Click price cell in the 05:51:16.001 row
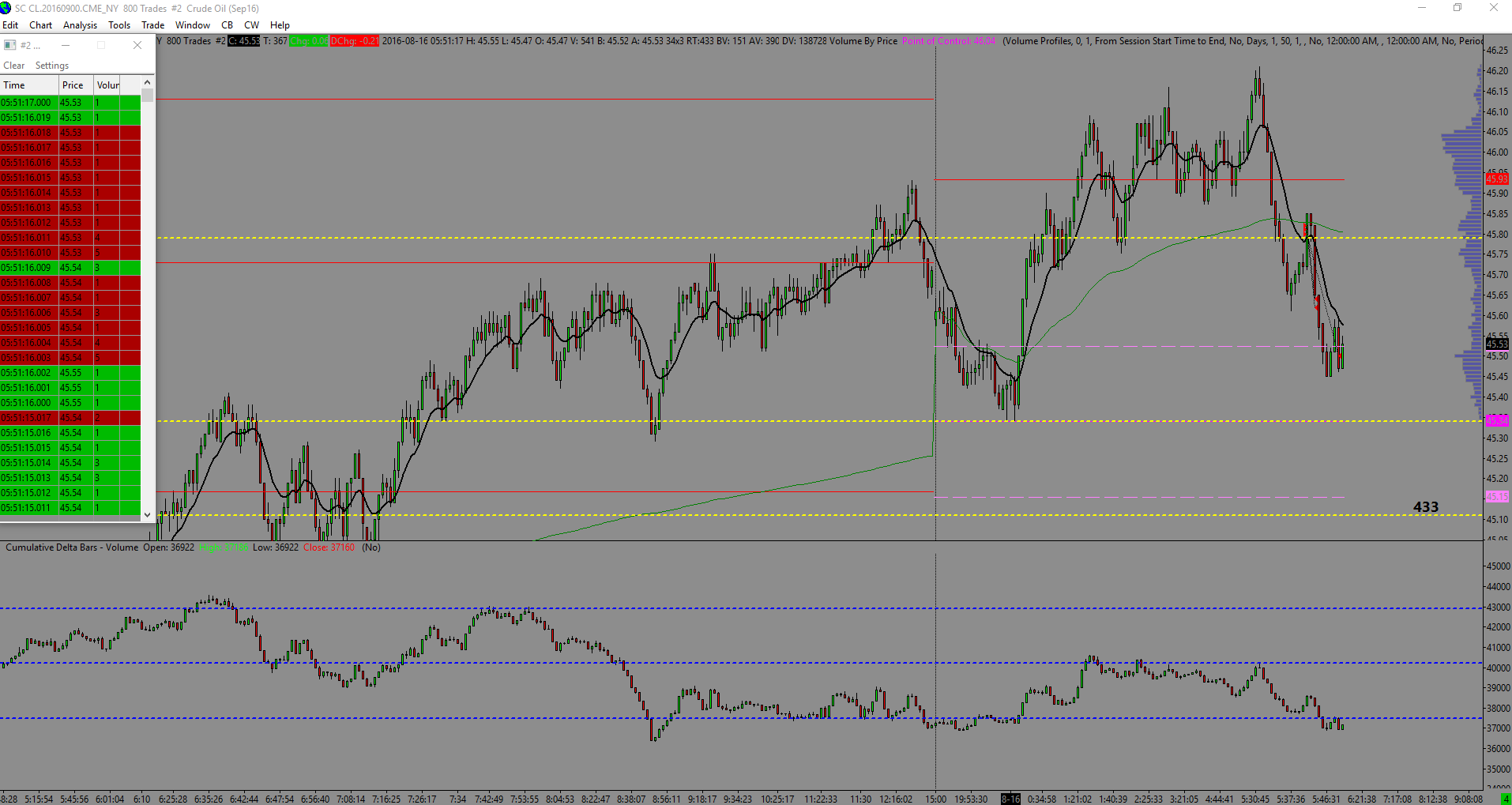The height and width of the screenshot is (805, 1512). pos(77,388)
